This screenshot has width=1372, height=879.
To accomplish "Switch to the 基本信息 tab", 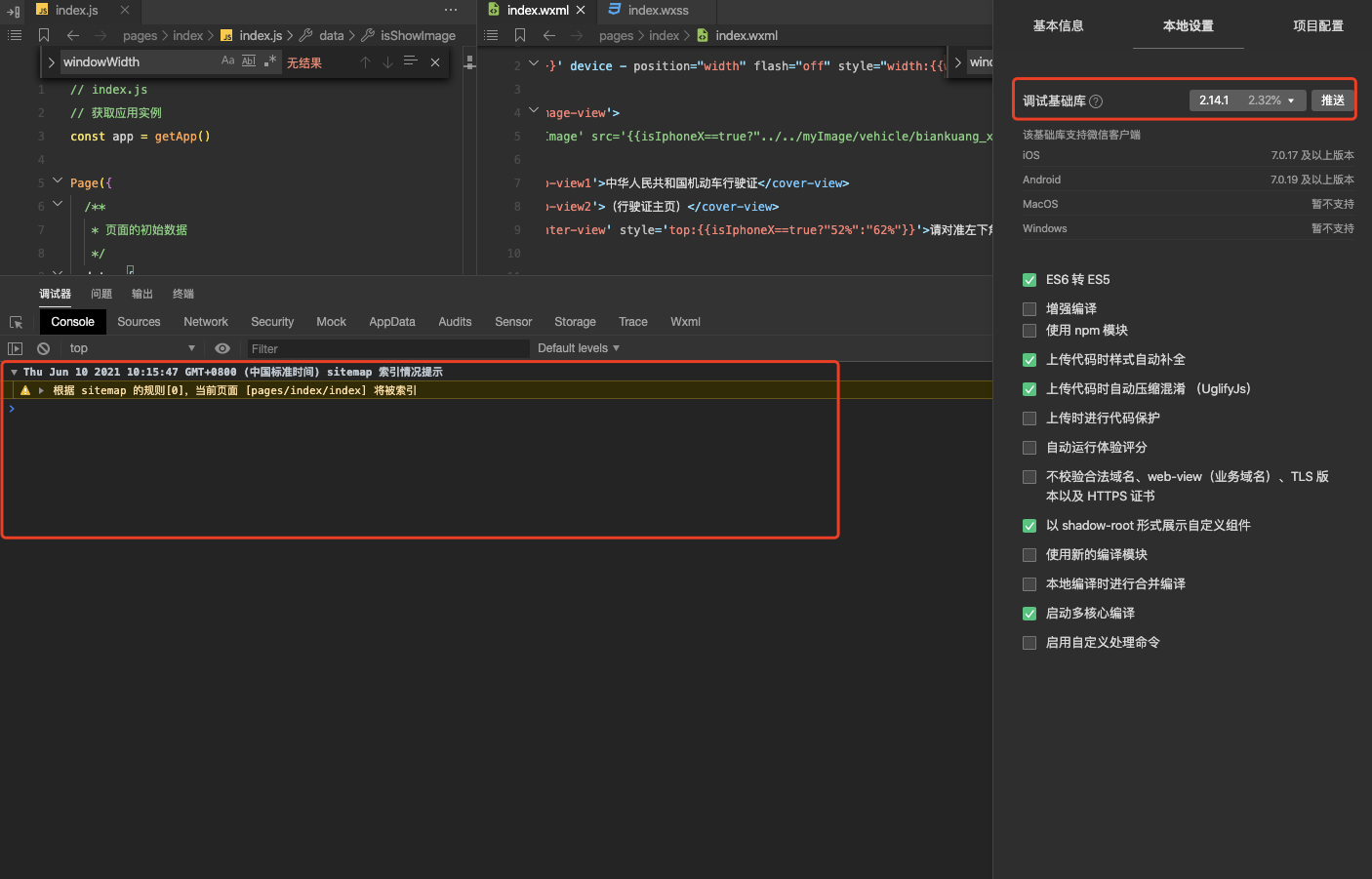I will 1059,25.
